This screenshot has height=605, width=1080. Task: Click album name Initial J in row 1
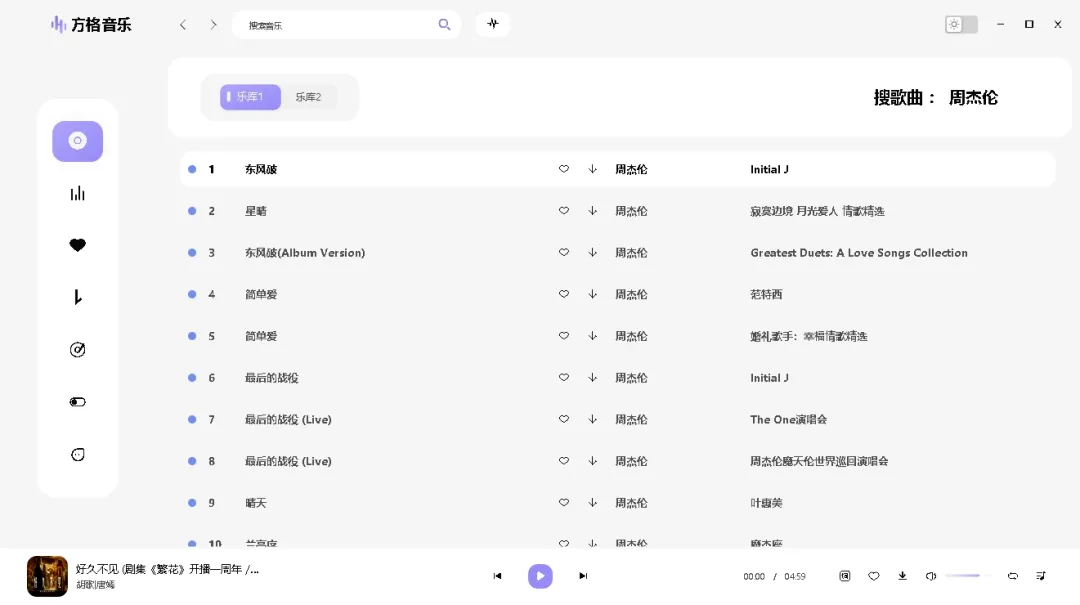point(769,170)
